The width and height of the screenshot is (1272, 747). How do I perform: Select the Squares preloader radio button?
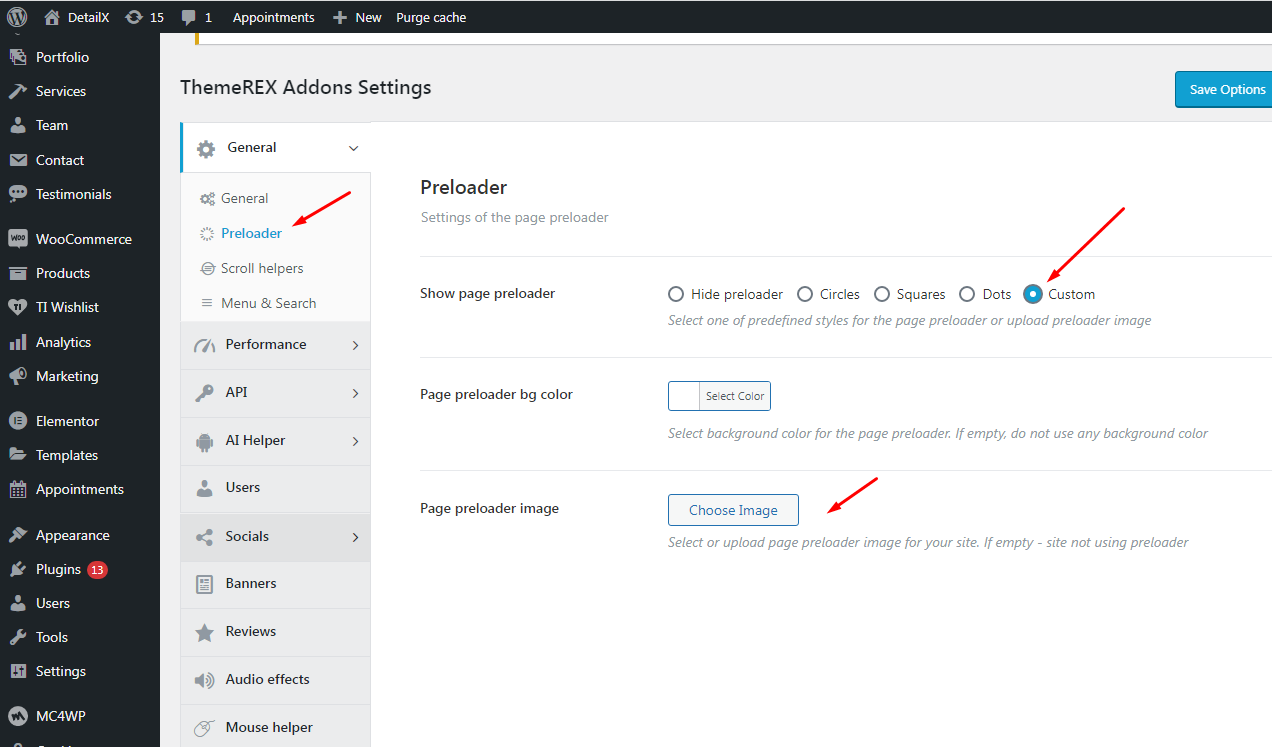[x=882, y=294]
